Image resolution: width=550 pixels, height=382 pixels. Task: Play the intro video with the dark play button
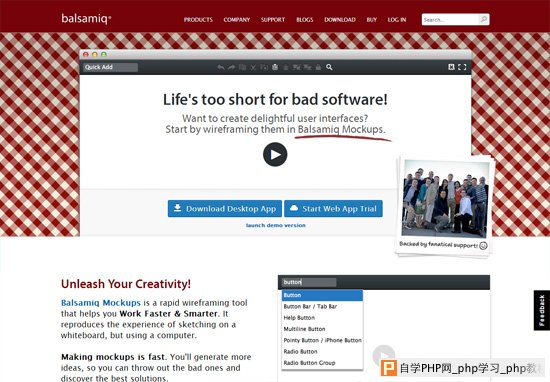(x=275, y=154)
